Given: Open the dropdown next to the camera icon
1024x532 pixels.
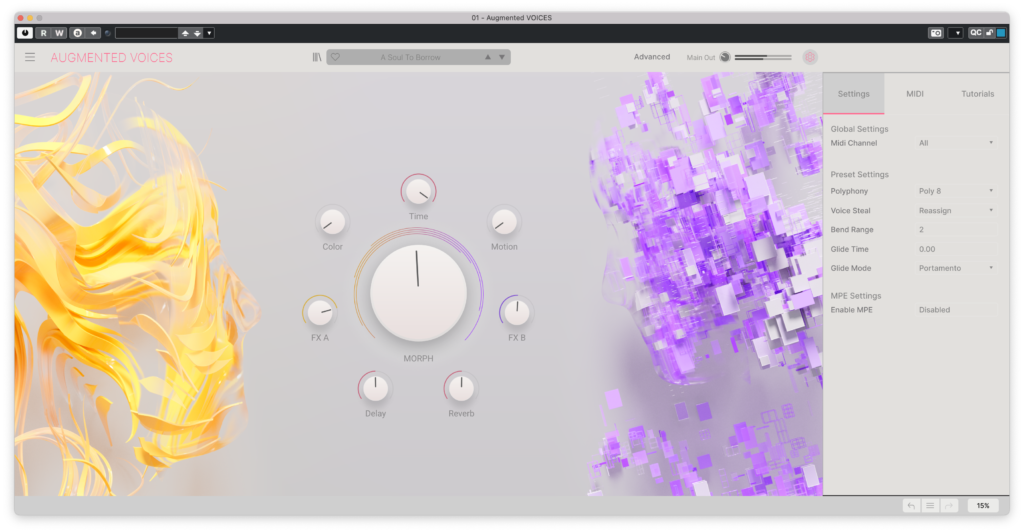Looking at the screenshot, I should [957, 33].
